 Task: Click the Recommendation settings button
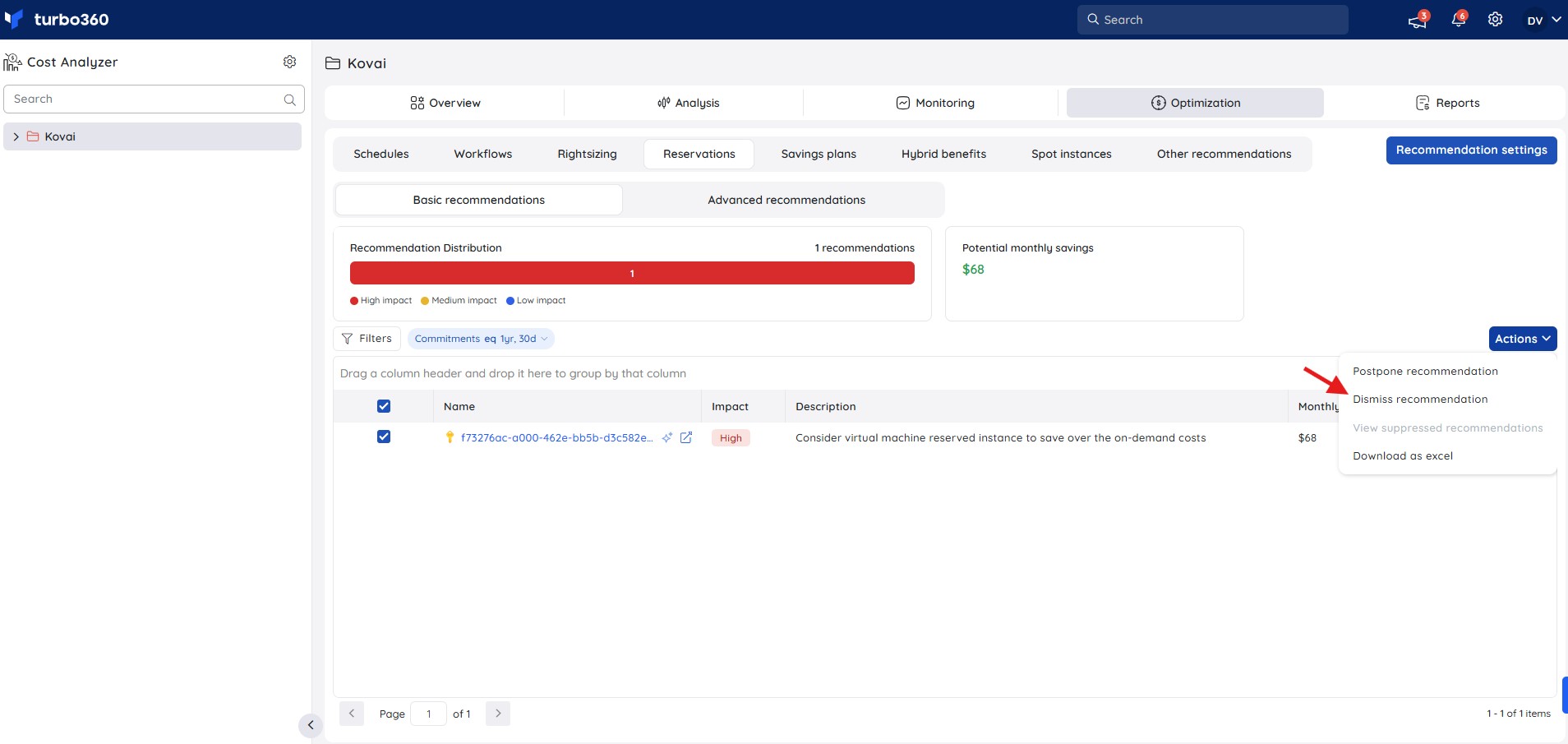(x=1471, y=150)
